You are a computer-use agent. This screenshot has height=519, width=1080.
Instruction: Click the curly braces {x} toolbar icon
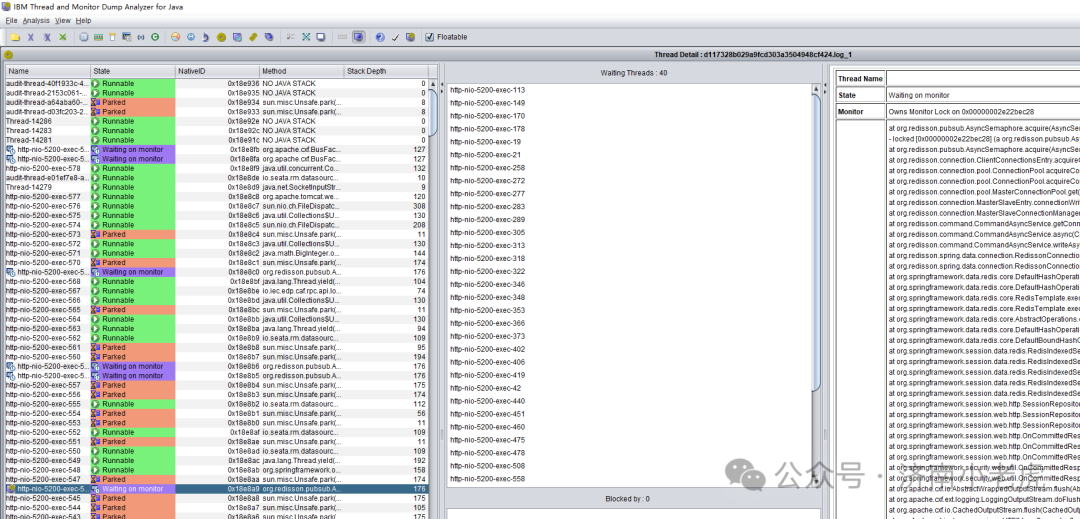141,37
